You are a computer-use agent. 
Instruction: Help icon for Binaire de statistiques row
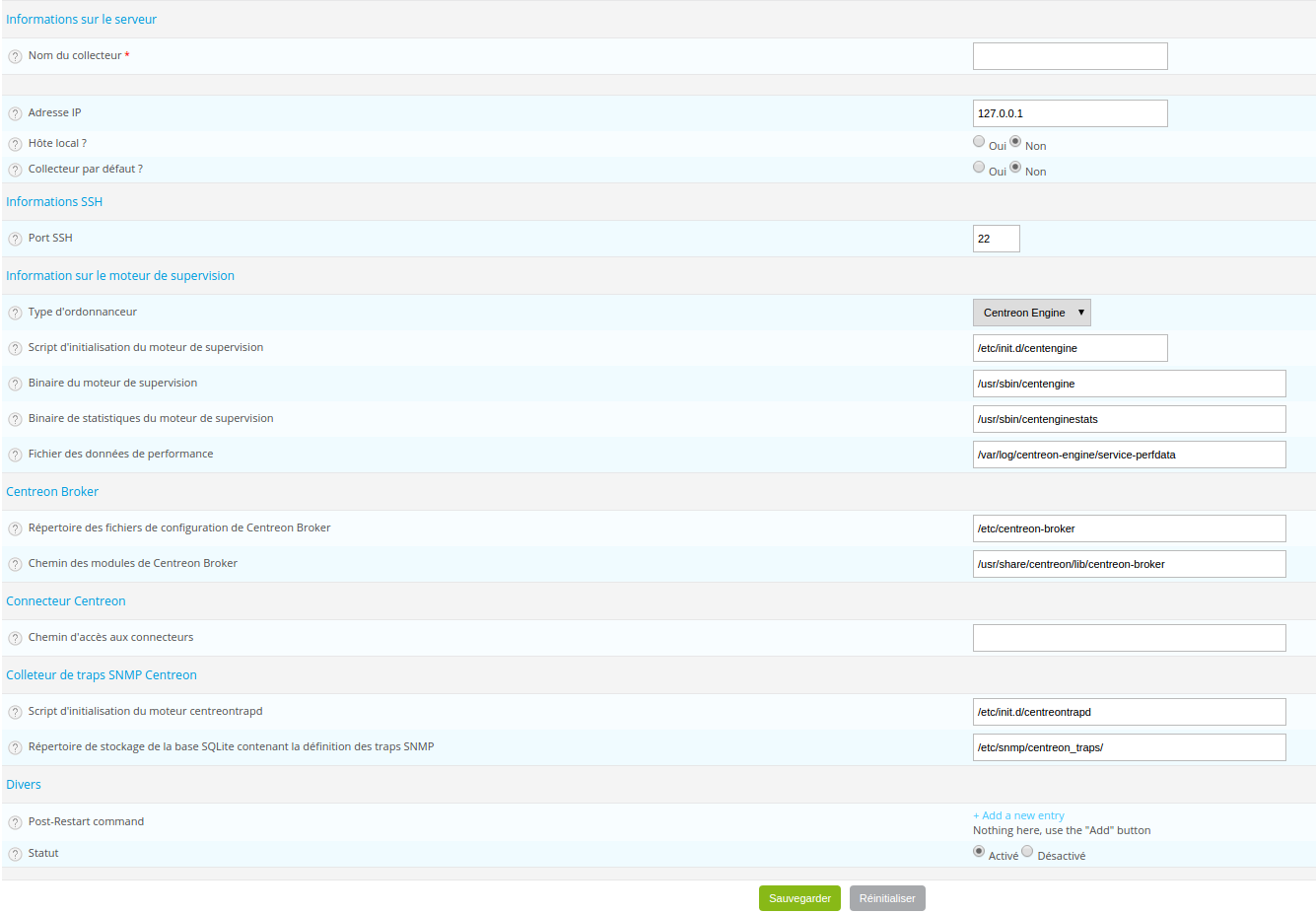15,419
